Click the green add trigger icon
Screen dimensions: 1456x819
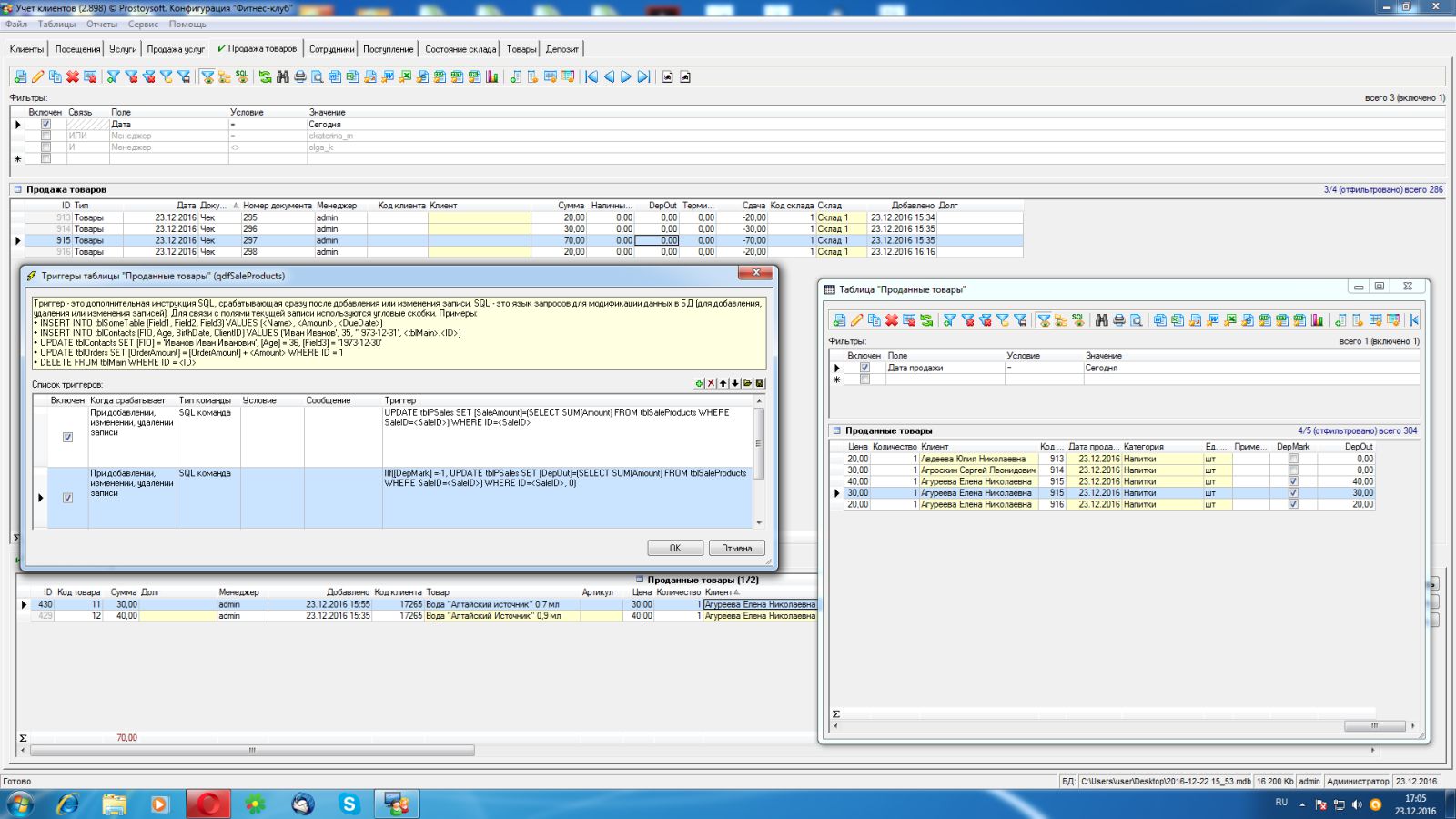pyautogui.click(x=699, y=384)
